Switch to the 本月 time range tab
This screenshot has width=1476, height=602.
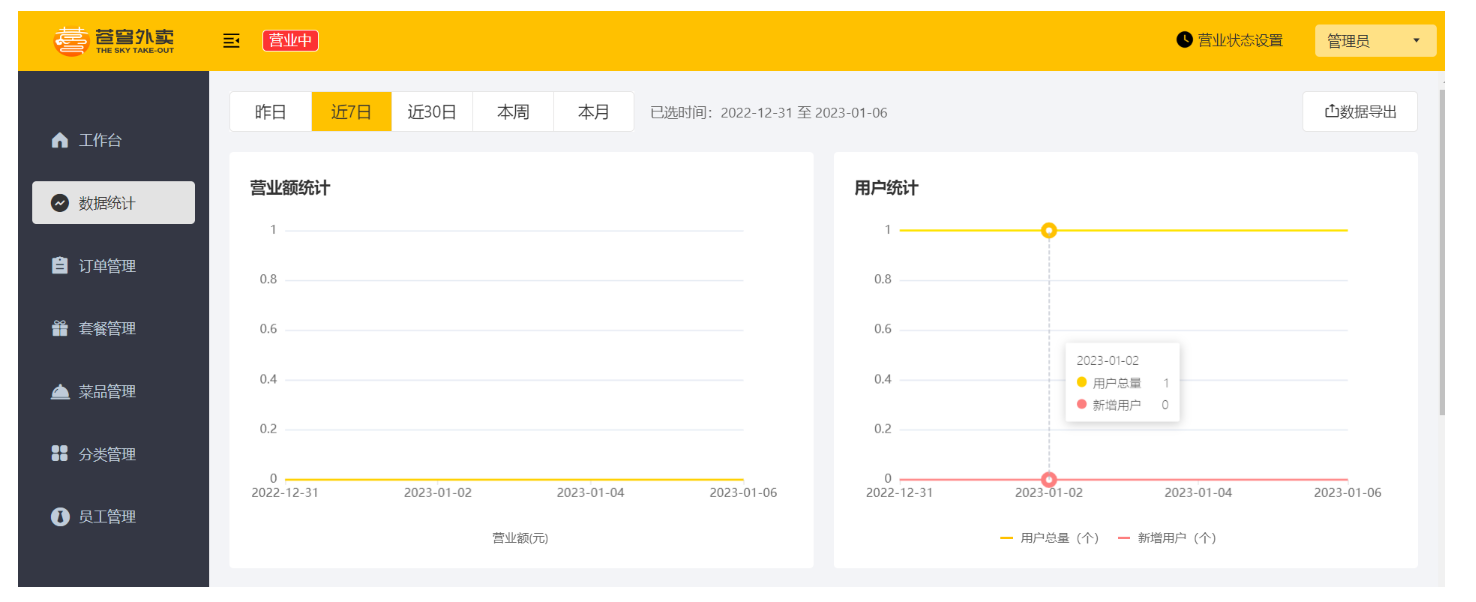click(594, 112)
